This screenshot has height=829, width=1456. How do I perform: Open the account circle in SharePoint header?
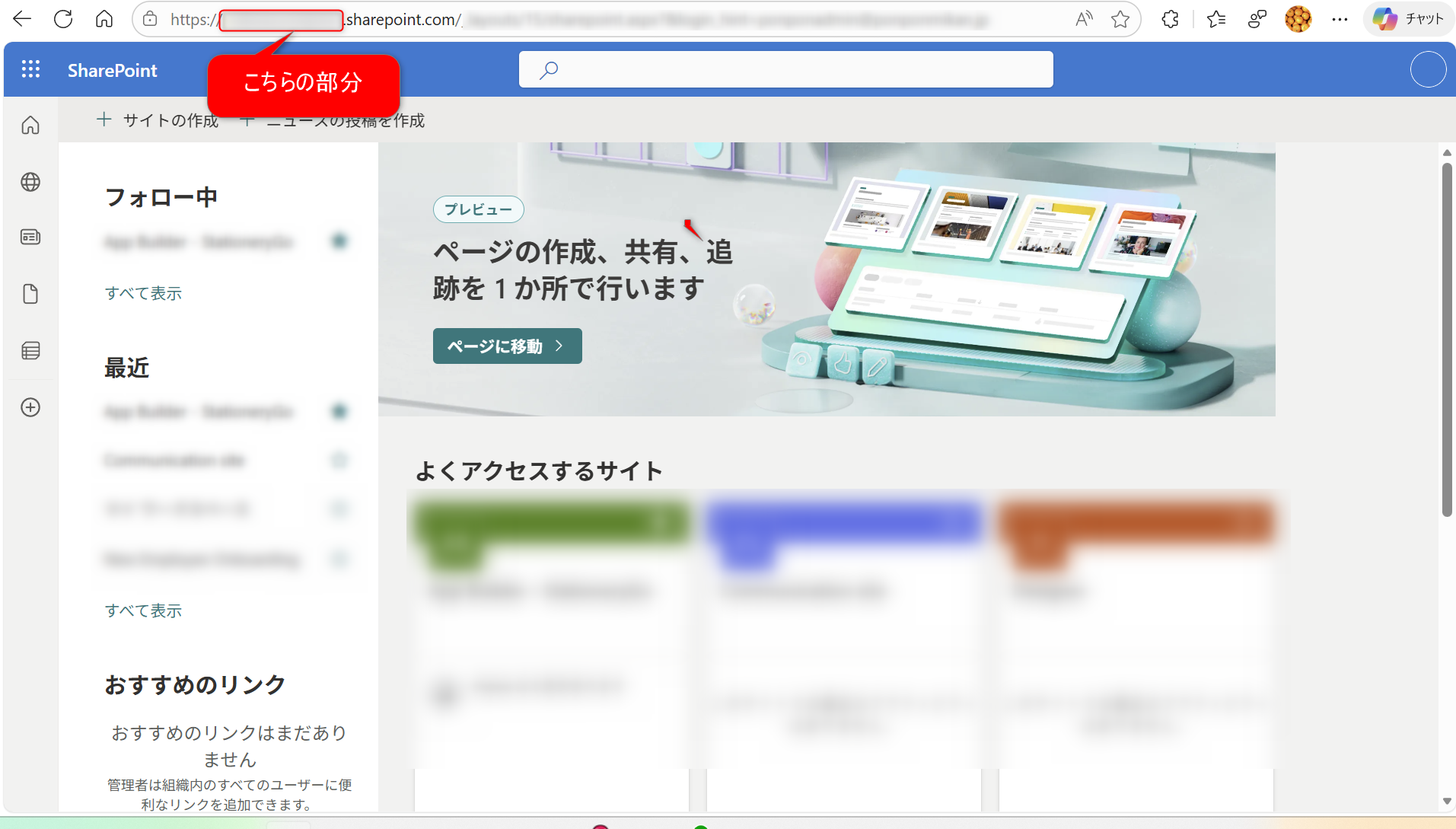tap(1428, 69)
